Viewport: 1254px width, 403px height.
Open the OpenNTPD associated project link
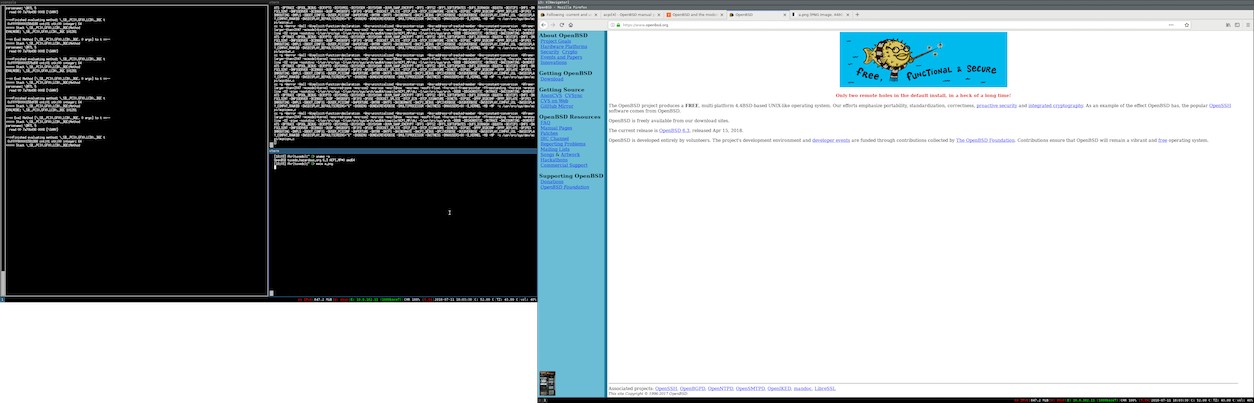coord(721,388)
